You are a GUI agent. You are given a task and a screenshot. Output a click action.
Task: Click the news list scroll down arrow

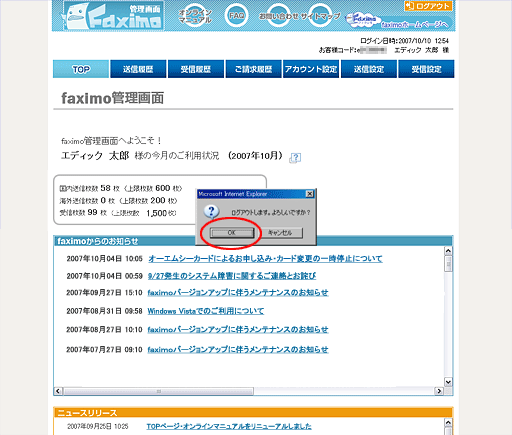[x=448, y=382]
